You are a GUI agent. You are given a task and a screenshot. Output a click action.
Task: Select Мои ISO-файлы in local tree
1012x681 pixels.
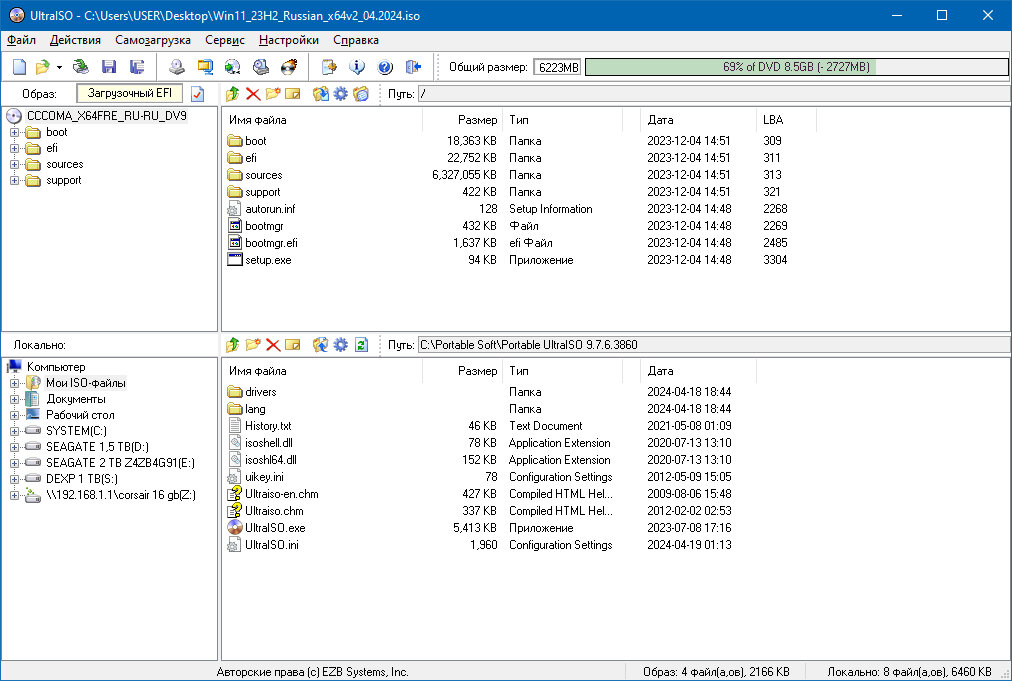point(85,383)
